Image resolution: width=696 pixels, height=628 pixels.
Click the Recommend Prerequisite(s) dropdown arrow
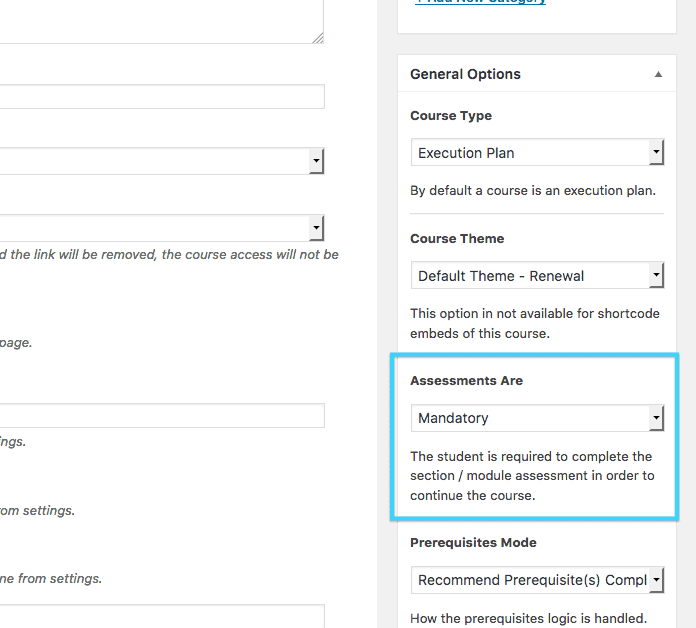656,580
